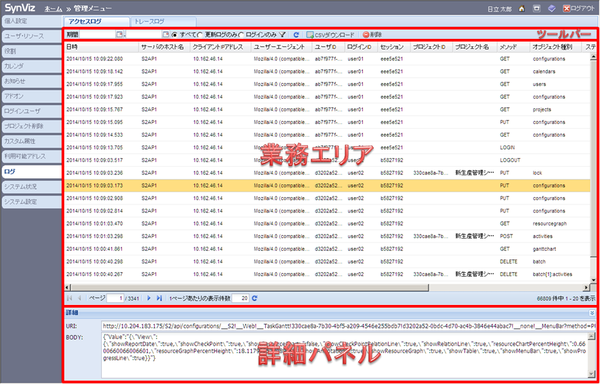Open システム設定 in sidebar menu

click(31, 202)
